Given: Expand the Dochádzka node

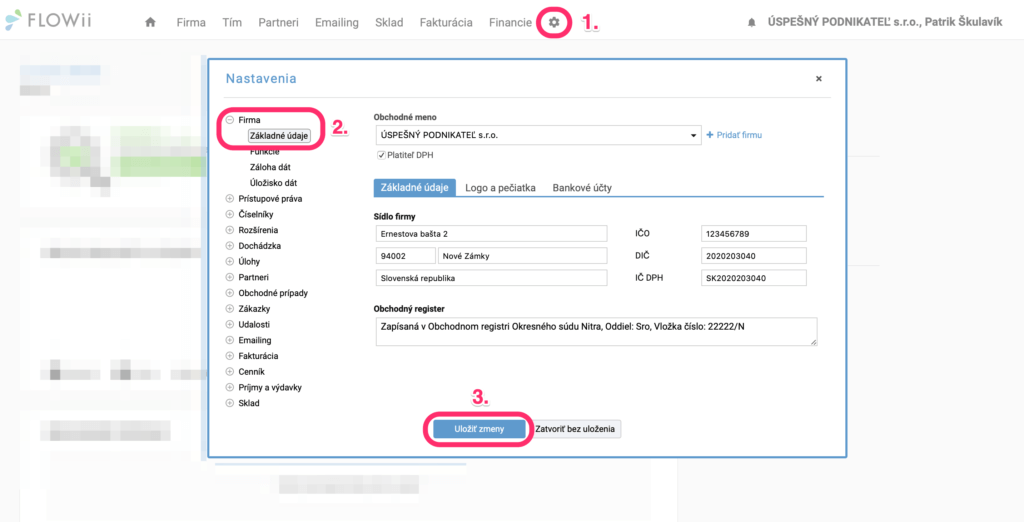Looking at the screenshot, I should click(x=230, y=246).
